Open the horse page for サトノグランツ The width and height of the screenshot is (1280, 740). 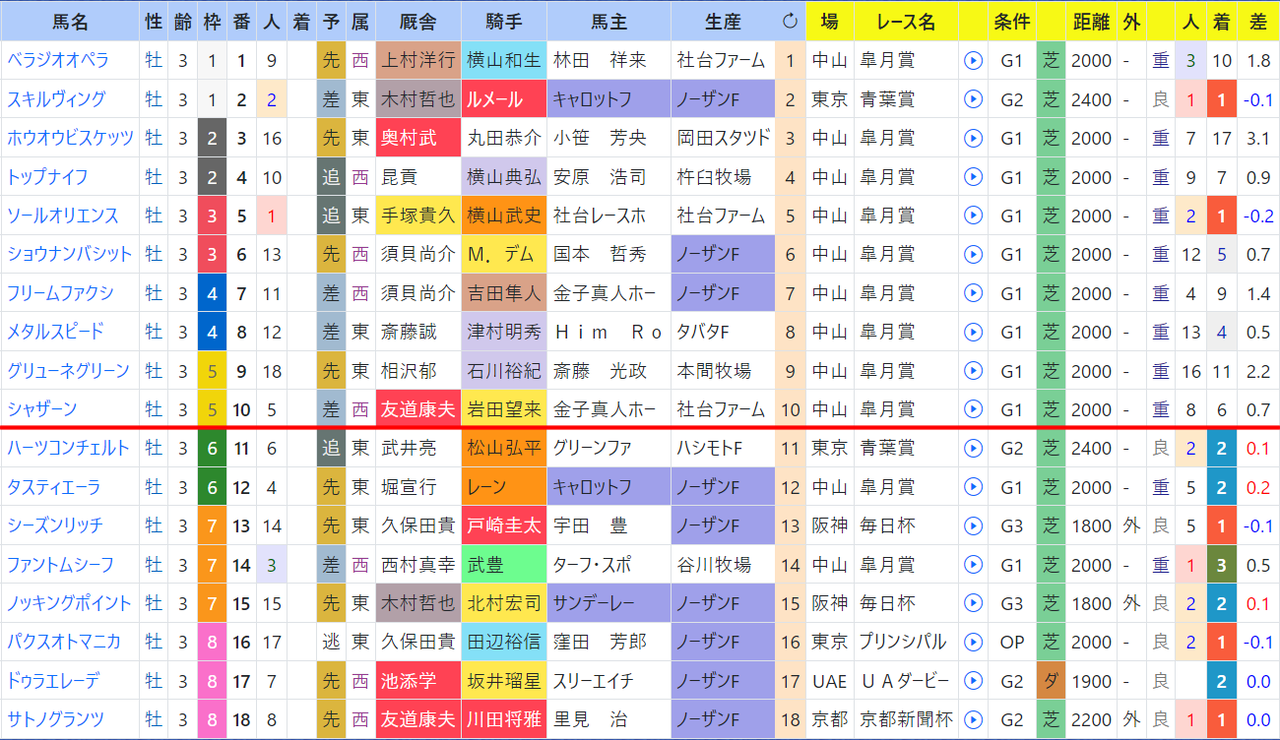click(x=55, y=719)
